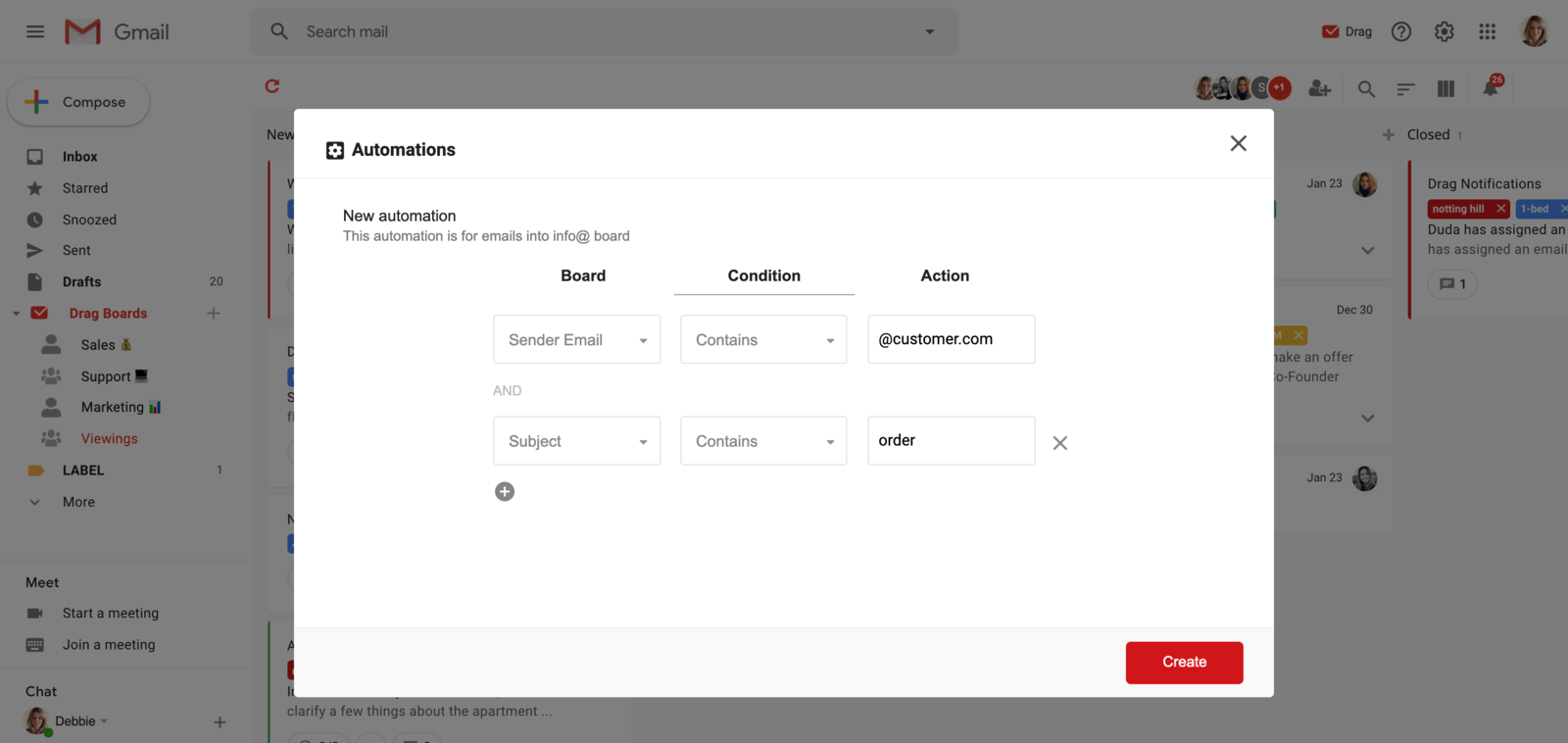Open the Settings gear icon
1568x743 pixels.
1445,31
